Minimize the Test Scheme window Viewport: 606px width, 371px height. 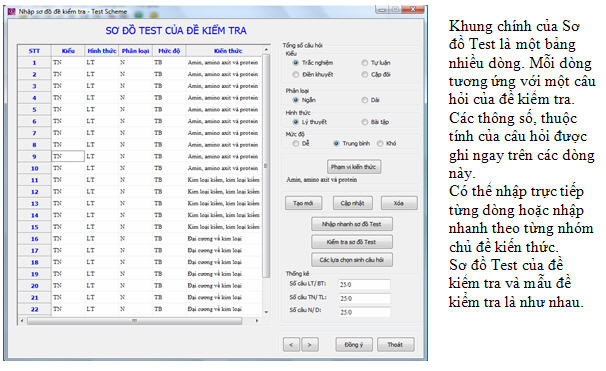[x=381, y=9]
